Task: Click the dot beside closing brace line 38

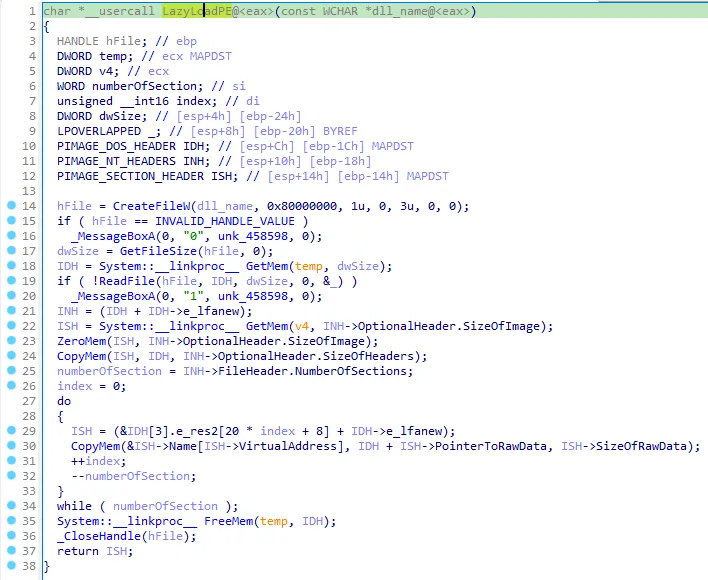Action: pyautogui.click(x=11, y=565)
